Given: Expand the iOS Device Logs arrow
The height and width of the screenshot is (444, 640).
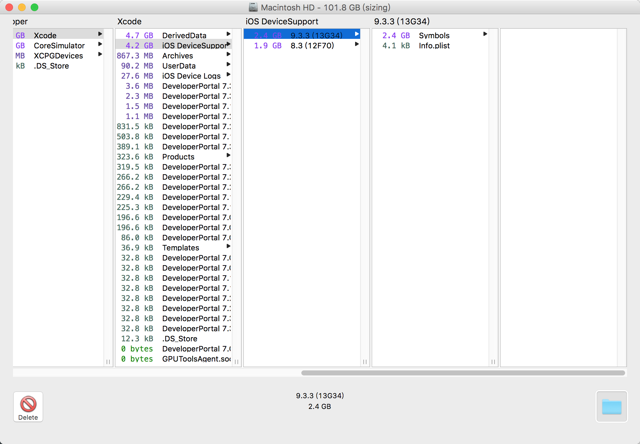Looking at the screenshot, I should click(229, 75).
